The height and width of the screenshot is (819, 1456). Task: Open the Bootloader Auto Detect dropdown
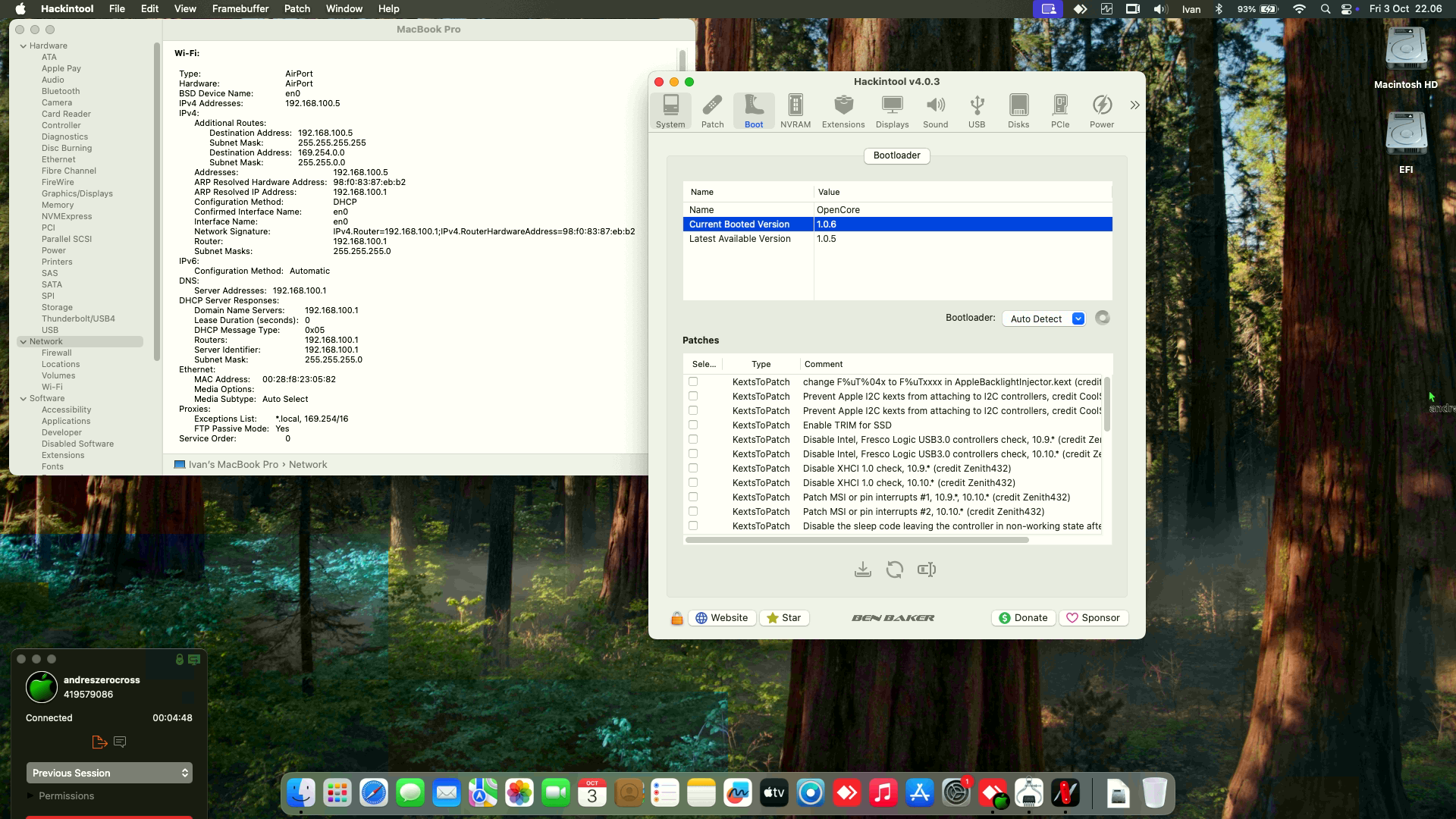tap(1043, 318)
